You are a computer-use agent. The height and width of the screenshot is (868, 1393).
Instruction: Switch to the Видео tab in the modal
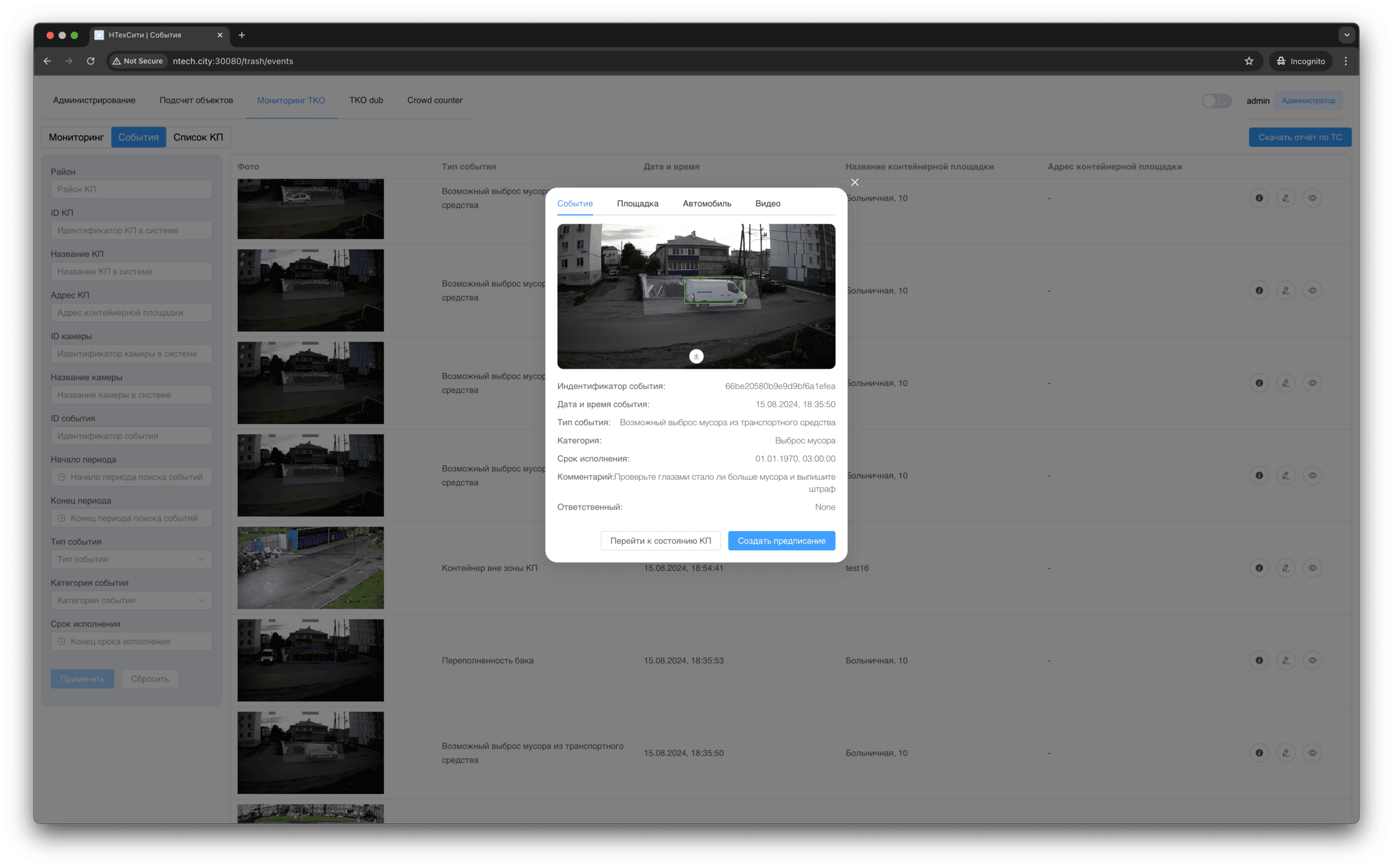[767, 203]
